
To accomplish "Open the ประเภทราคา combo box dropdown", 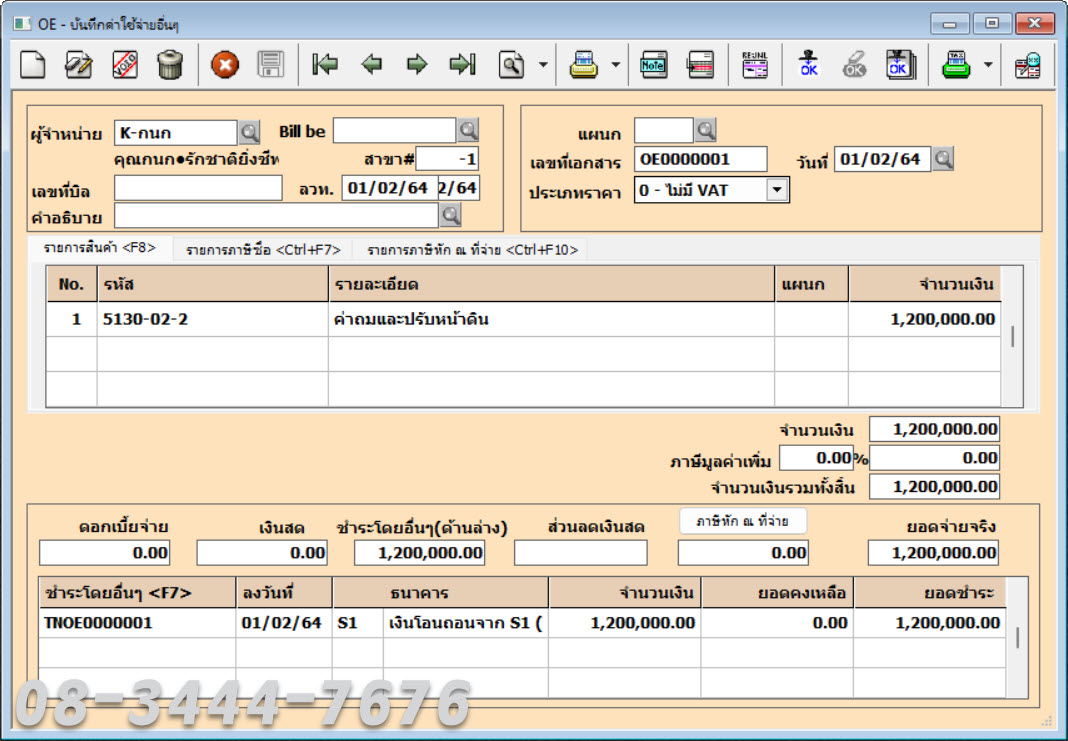I will tap(777, 190).
